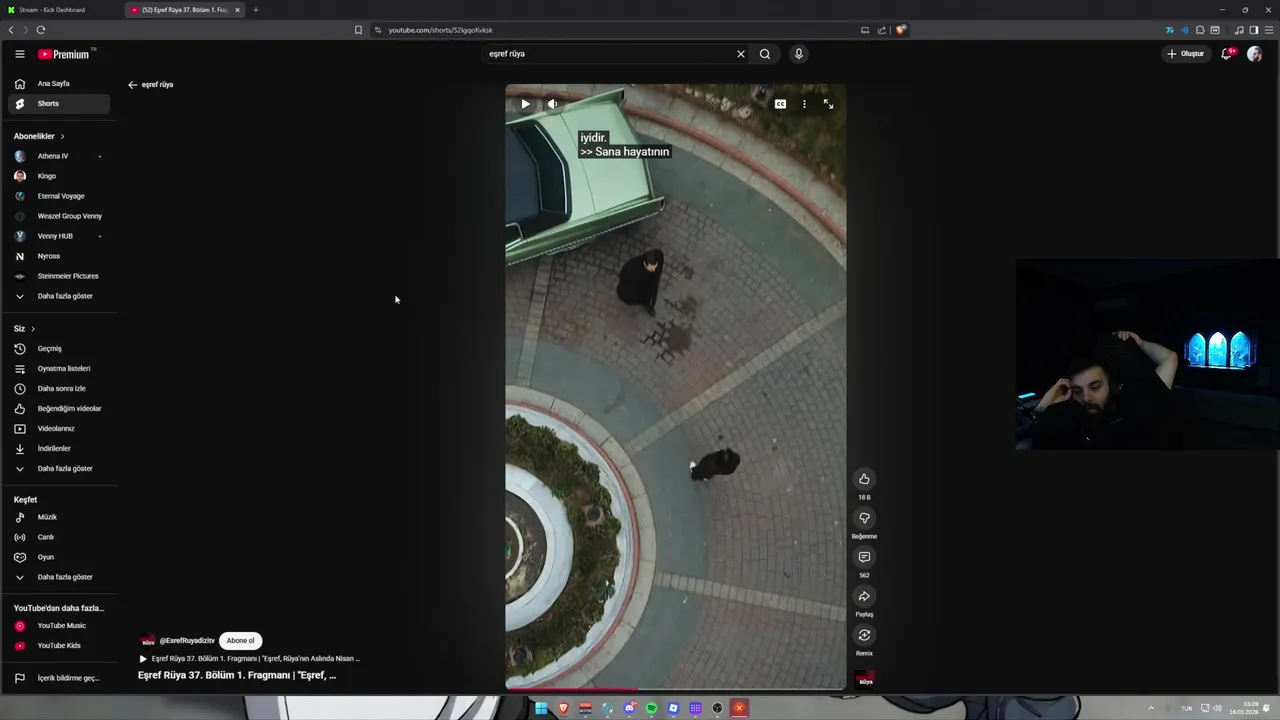Open the Kingo channel subscription
The width and height of the screenshot is (1280, 720).
click(60, 176)
